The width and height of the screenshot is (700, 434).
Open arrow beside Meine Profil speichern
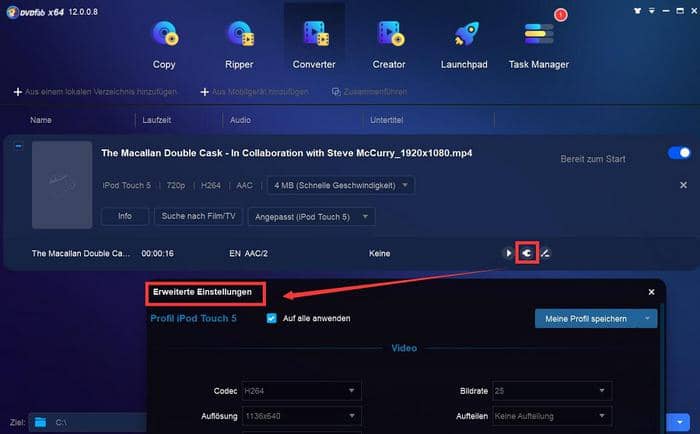tap(647, 318)
